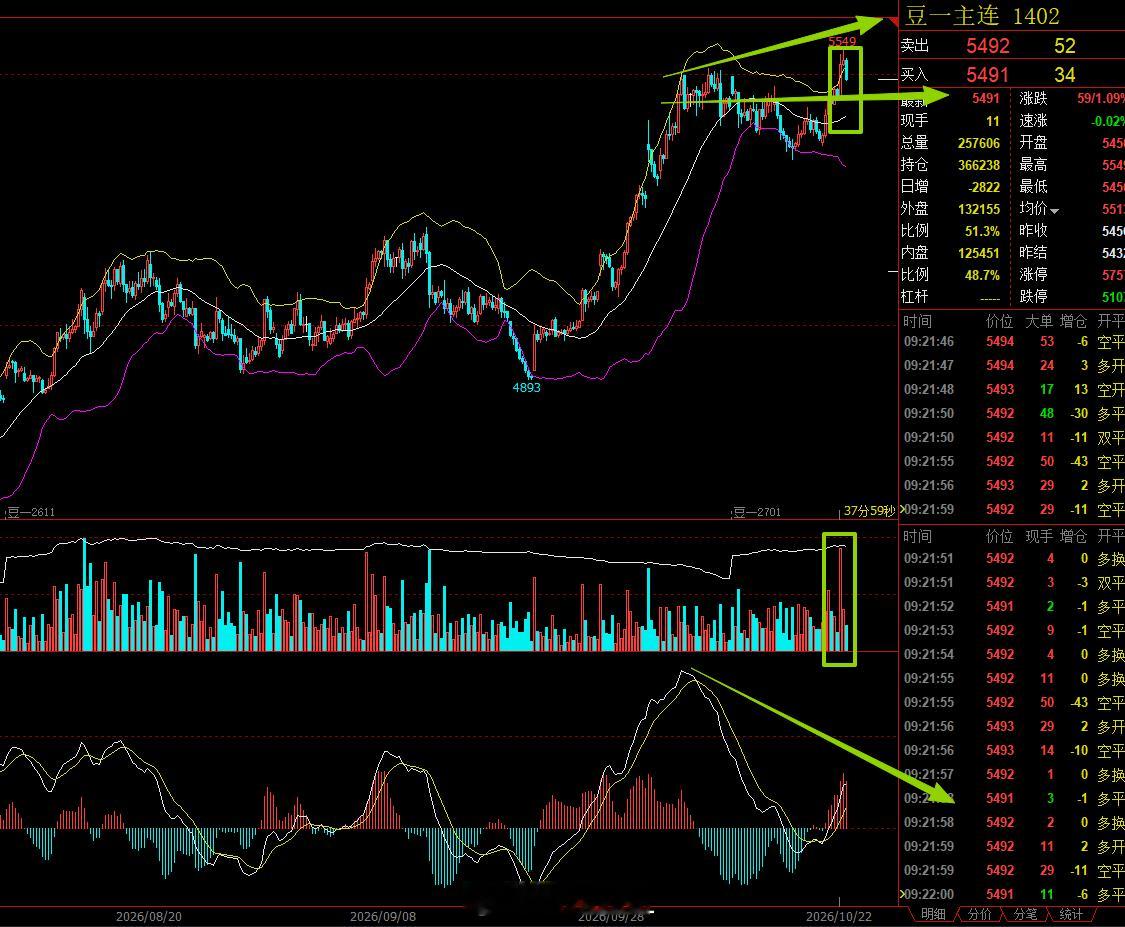Click the 豆一2701 contract marker

tap(757, 512)
